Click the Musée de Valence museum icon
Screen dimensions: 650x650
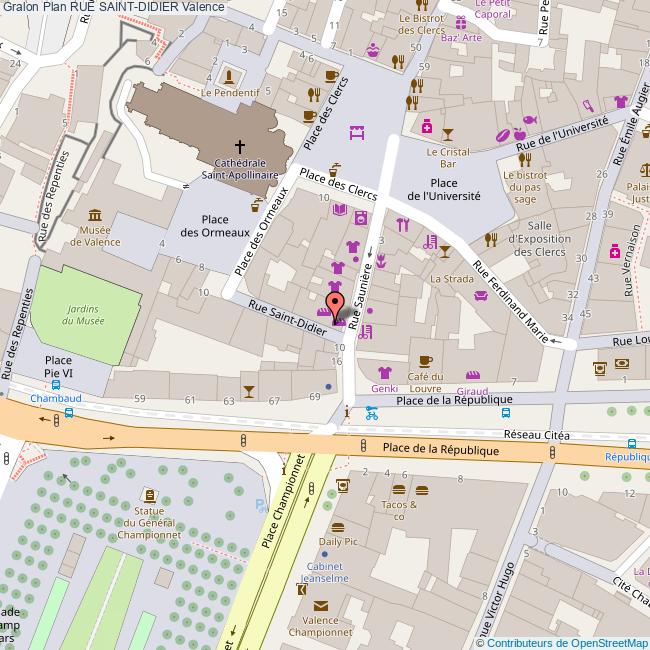[x=94, y=216]
